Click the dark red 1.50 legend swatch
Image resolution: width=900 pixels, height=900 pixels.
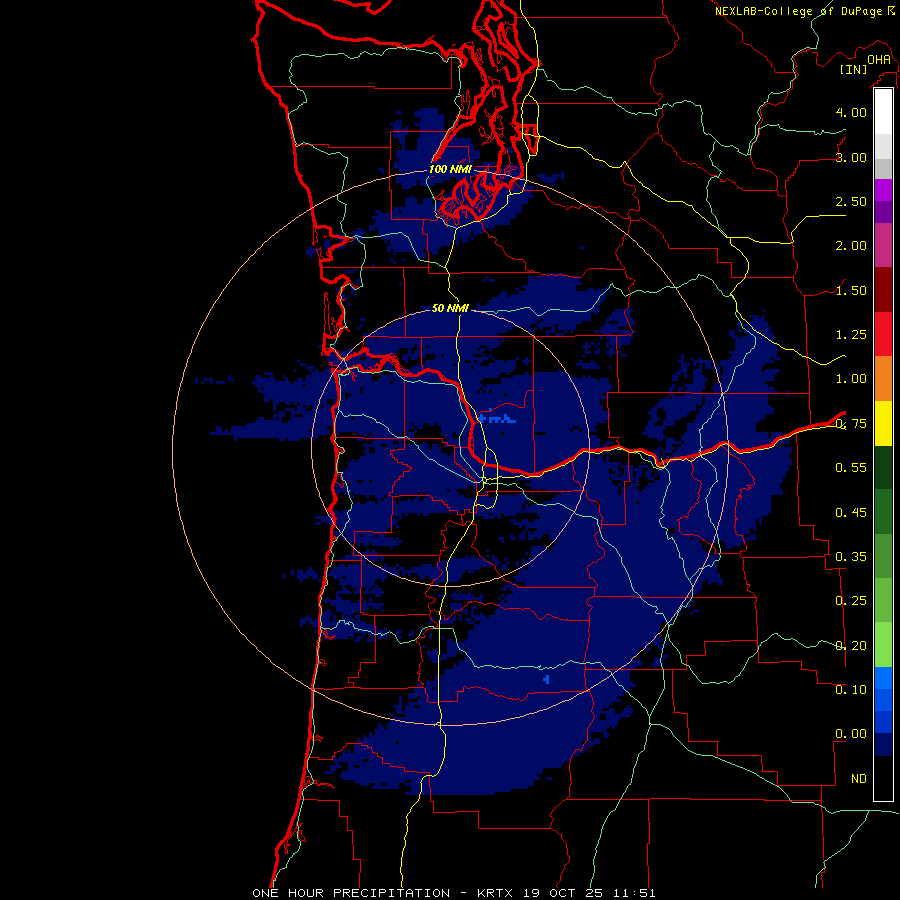pyautogui.click(x=883, y=289)
